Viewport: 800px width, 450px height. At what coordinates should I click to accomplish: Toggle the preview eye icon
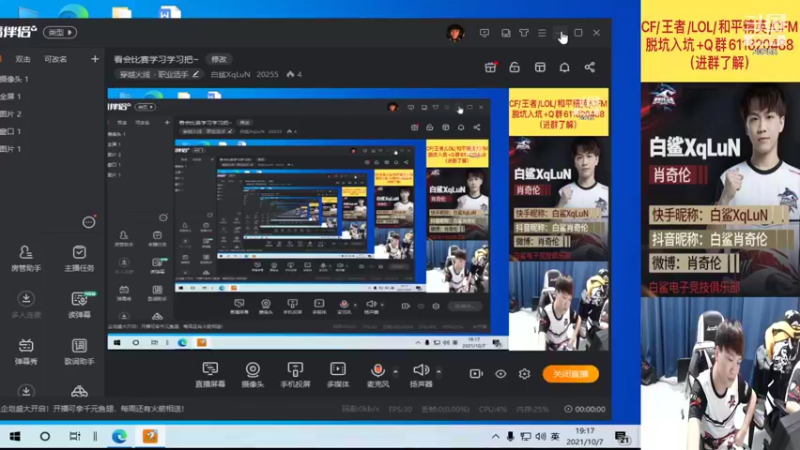pos(501,374)
